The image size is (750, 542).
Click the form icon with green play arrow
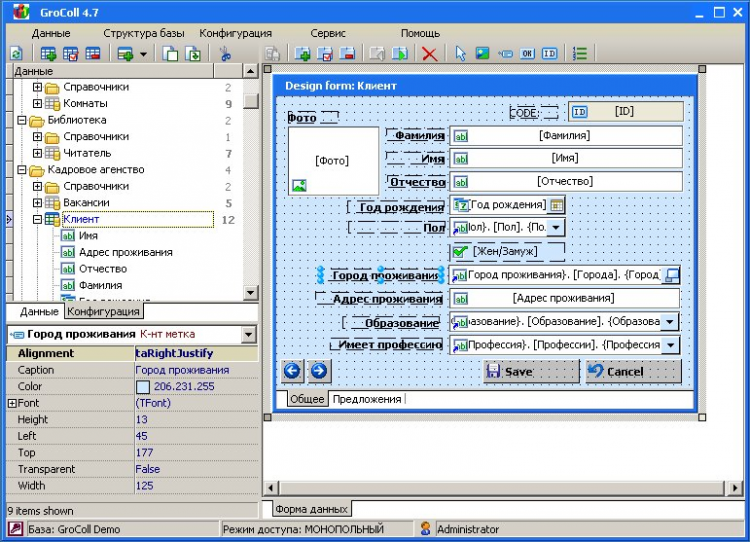400,54
